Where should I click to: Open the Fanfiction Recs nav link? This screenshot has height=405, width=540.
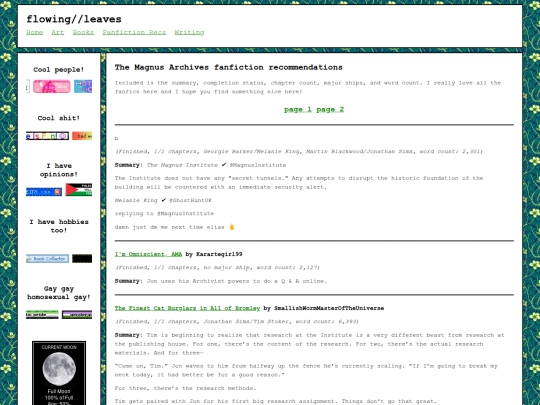pyautogui.click(x=134, y=32)
